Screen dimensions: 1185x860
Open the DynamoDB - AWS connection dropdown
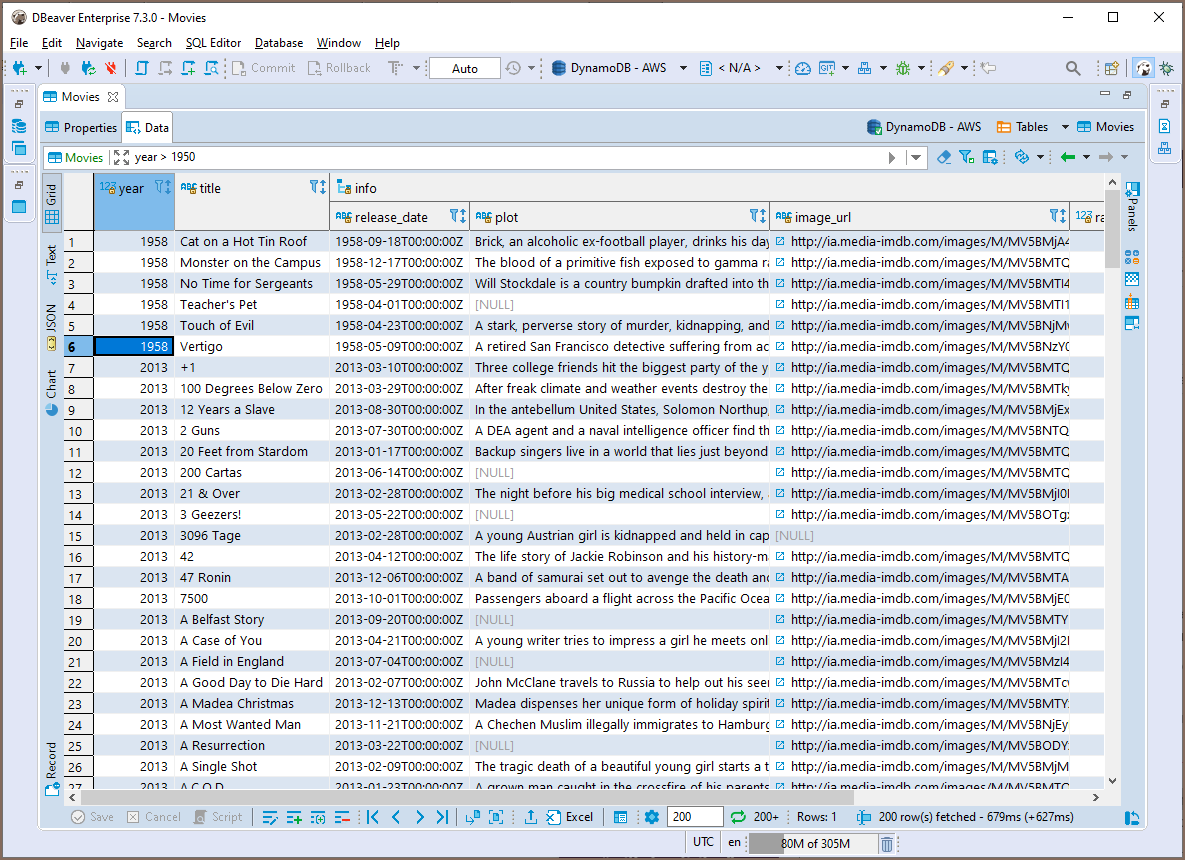point(683,68)
